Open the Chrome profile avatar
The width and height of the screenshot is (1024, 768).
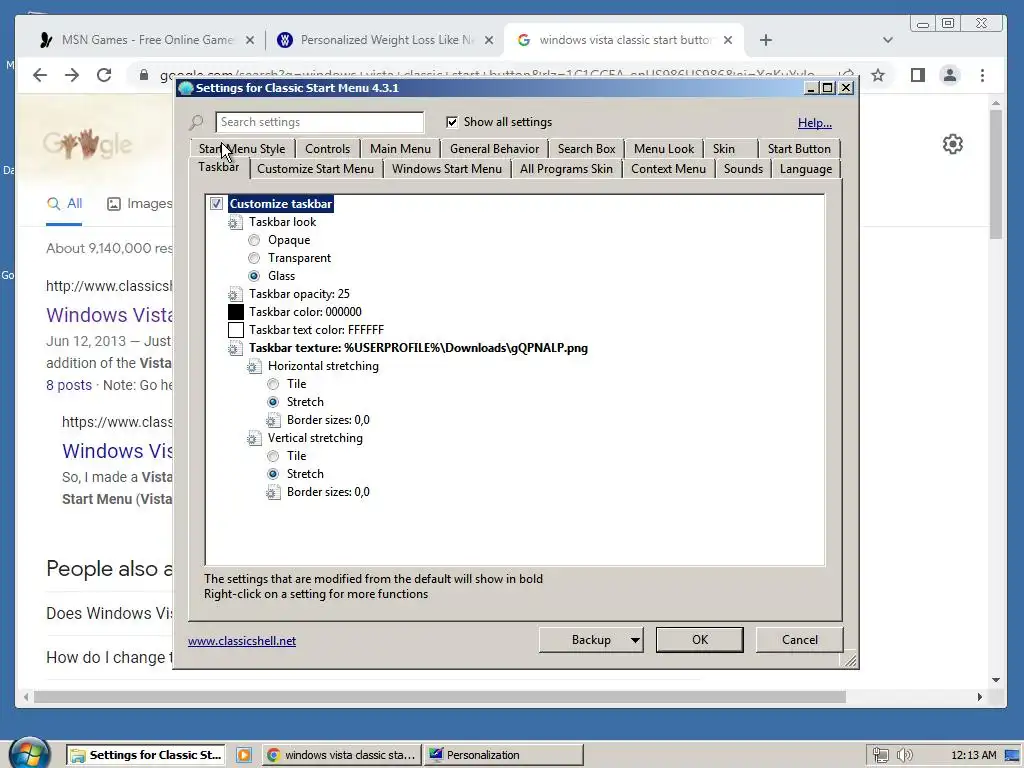950,75
